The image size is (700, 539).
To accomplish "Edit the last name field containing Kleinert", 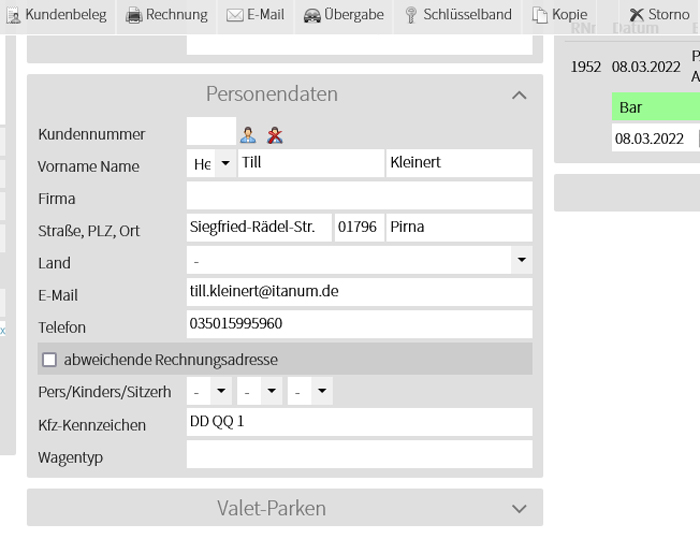I will [459, 163].
